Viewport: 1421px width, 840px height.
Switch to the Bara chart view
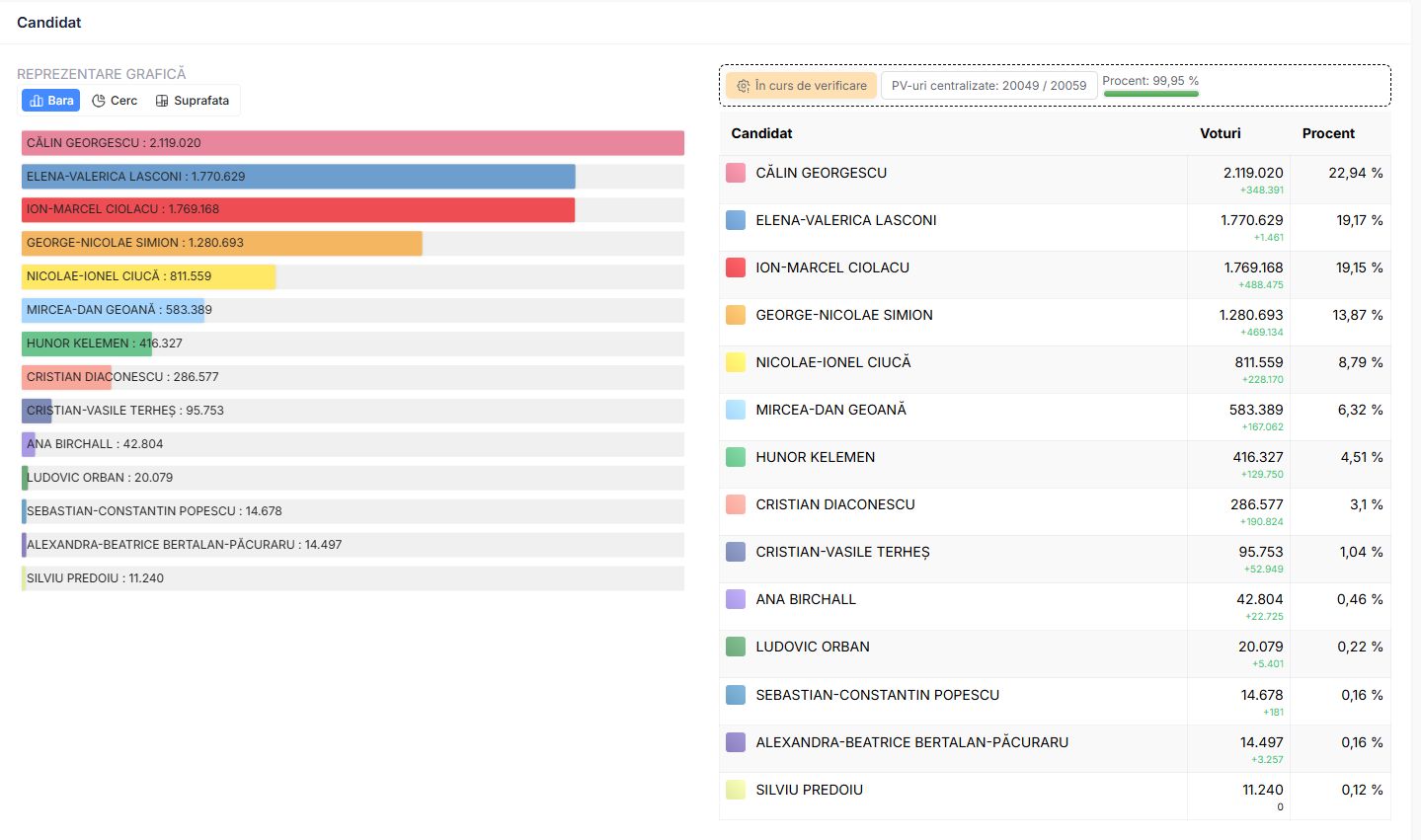[x=51, y=101]
